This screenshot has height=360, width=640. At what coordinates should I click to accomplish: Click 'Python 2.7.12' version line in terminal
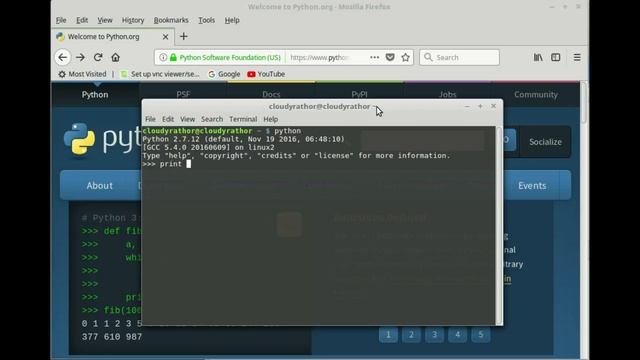coord(244,139)
